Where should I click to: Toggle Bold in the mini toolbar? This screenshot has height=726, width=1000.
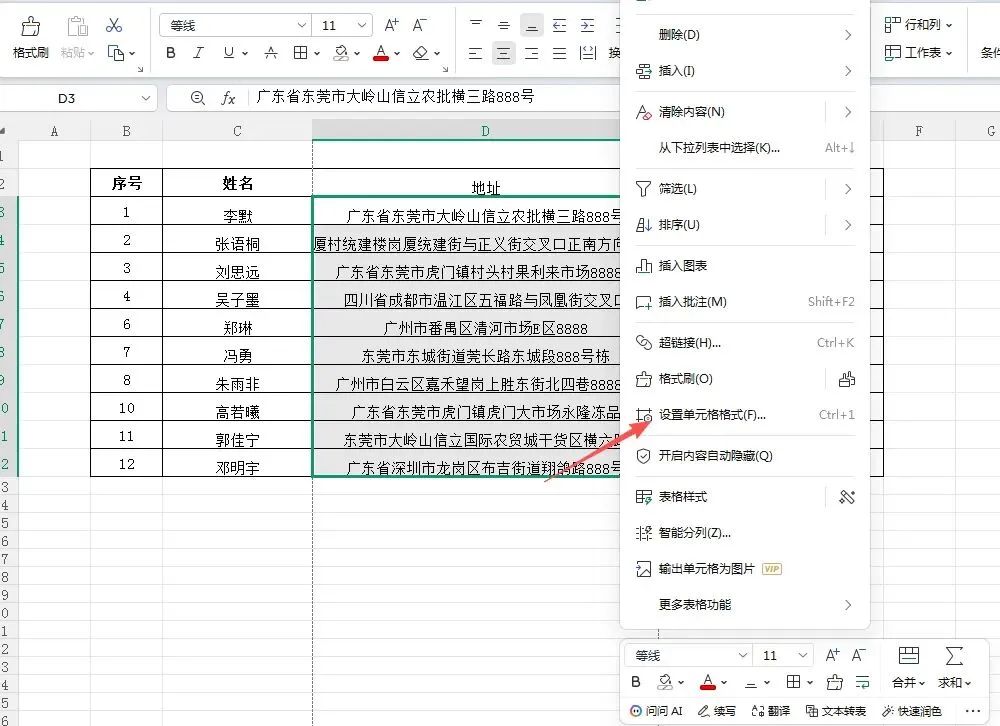click(636, 682)
